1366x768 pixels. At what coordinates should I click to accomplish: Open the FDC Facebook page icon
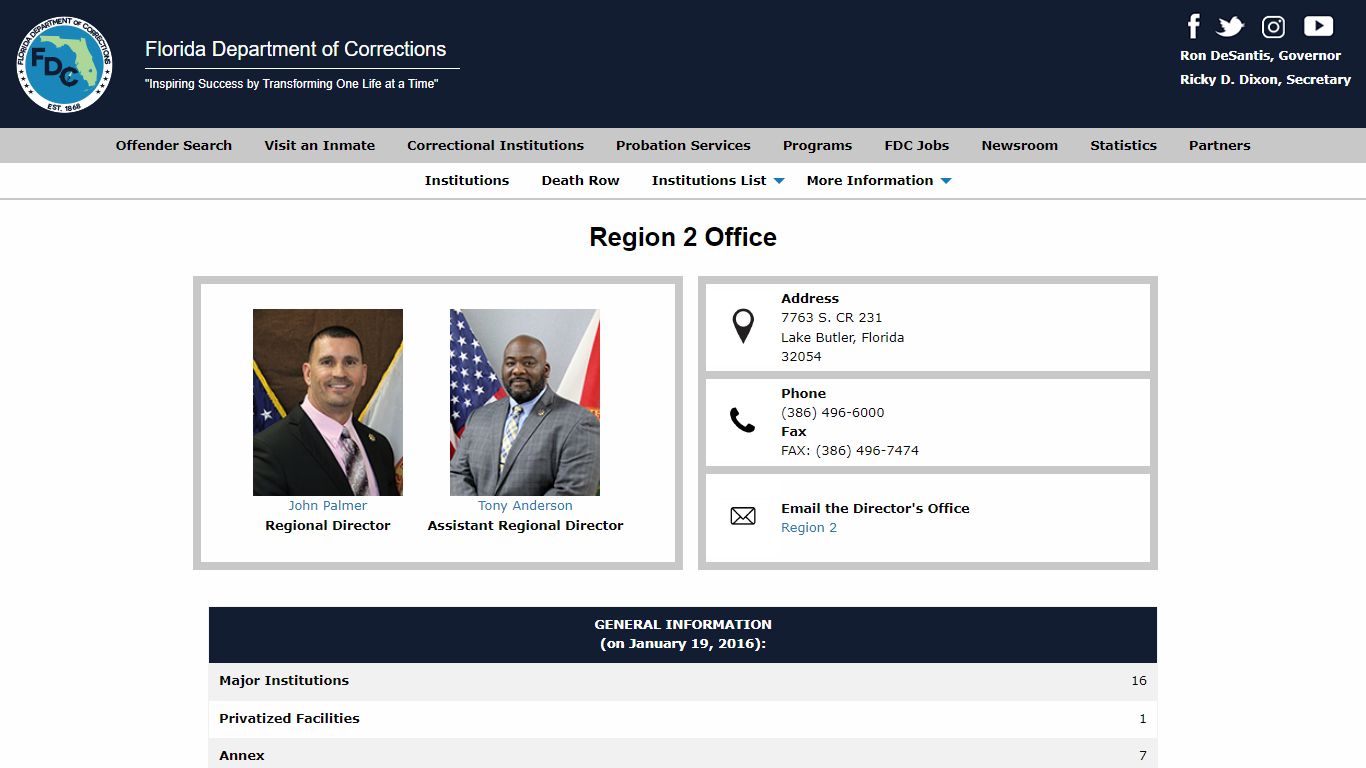(x=1193, y=26)
